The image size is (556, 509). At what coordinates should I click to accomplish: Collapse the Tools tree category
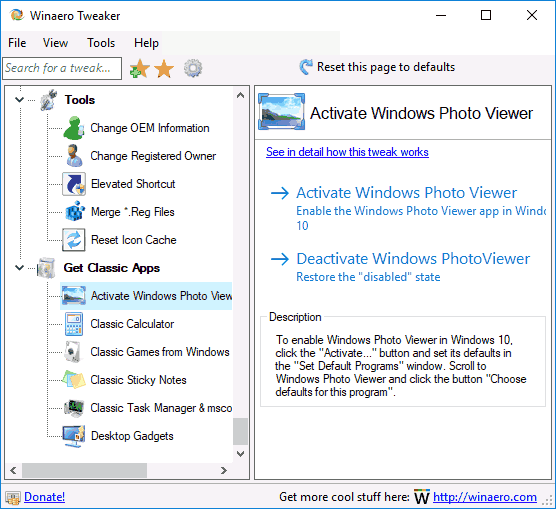pos(20,100)
